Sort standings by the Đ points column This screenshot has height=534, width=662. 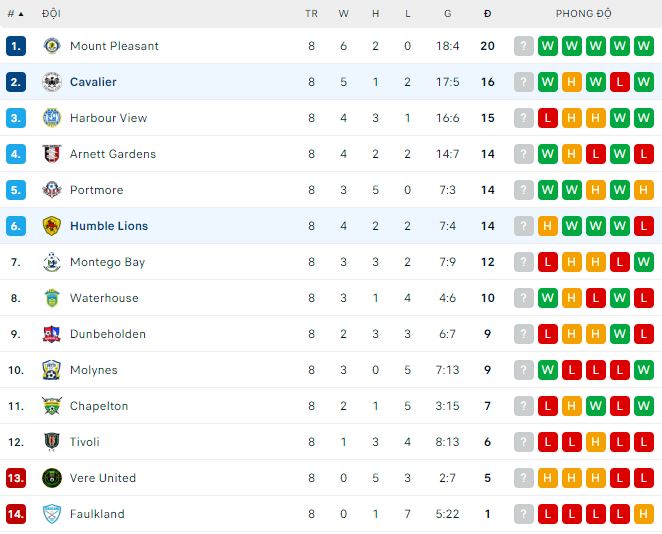(x=487, y=14)
